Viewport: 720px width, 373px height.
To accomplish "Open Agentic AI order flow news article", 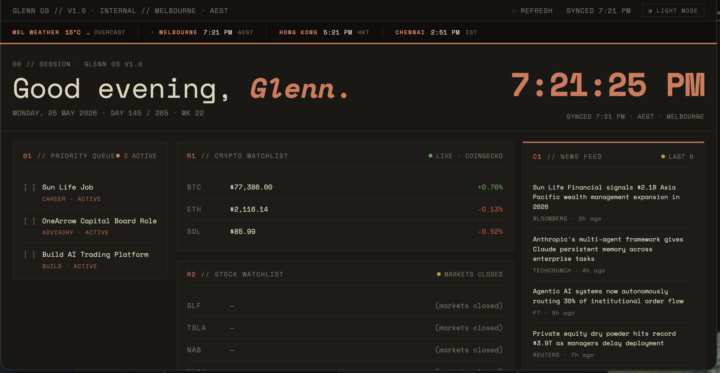I will tap(608, 296).
